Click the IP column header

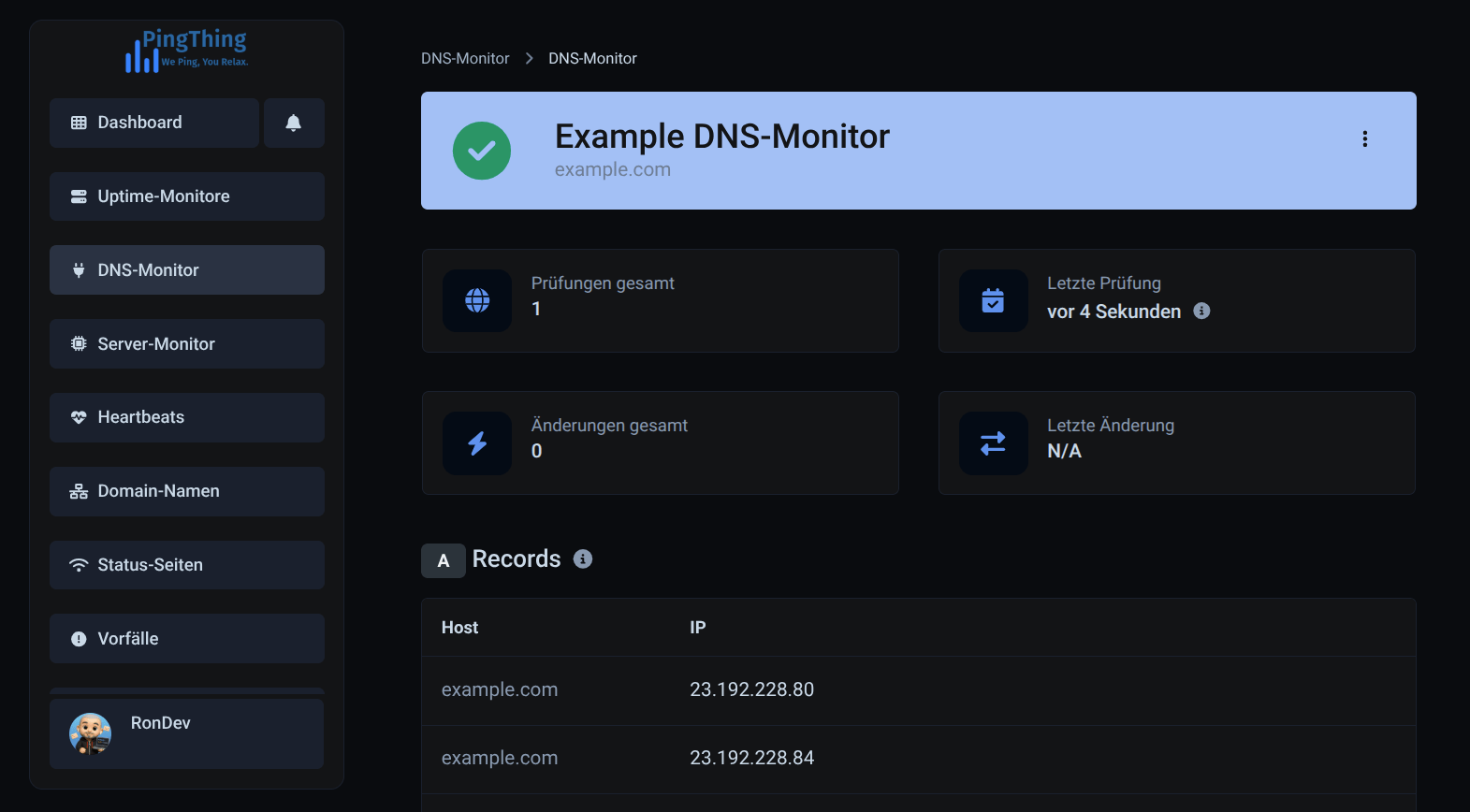[x=698, y=628]
